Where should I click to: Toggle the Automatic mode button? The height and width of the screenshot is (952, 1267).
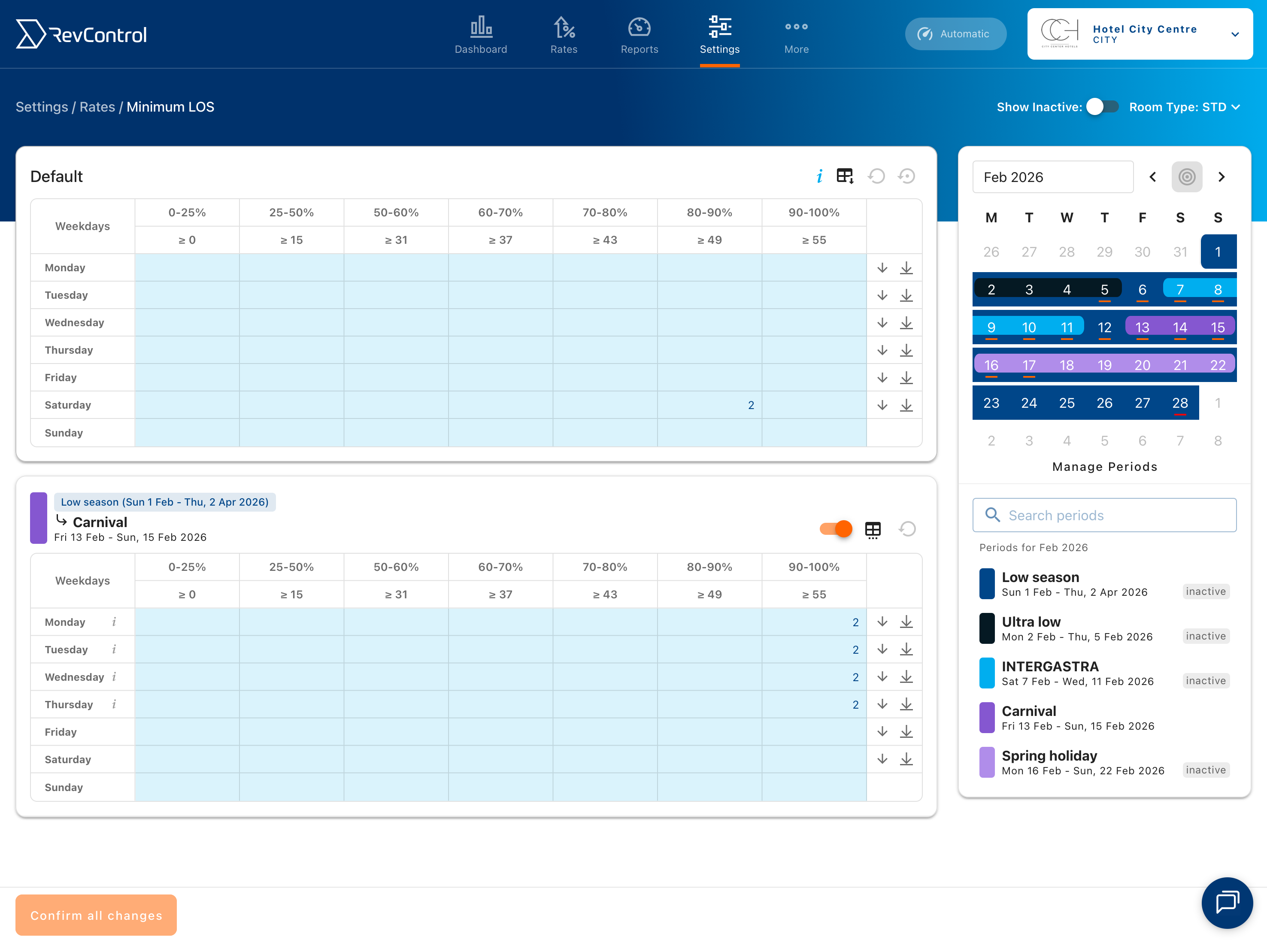click(x=955, y=34)
